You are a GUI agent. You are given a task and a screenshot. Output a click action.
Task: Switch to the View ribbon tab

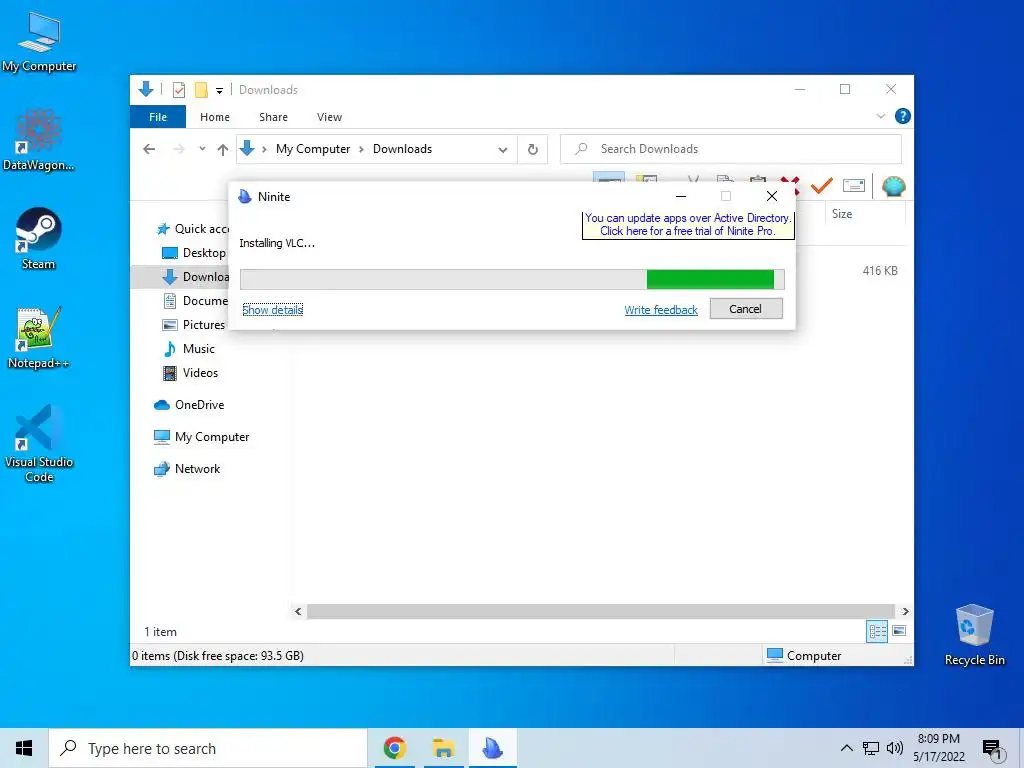point(329,117)
